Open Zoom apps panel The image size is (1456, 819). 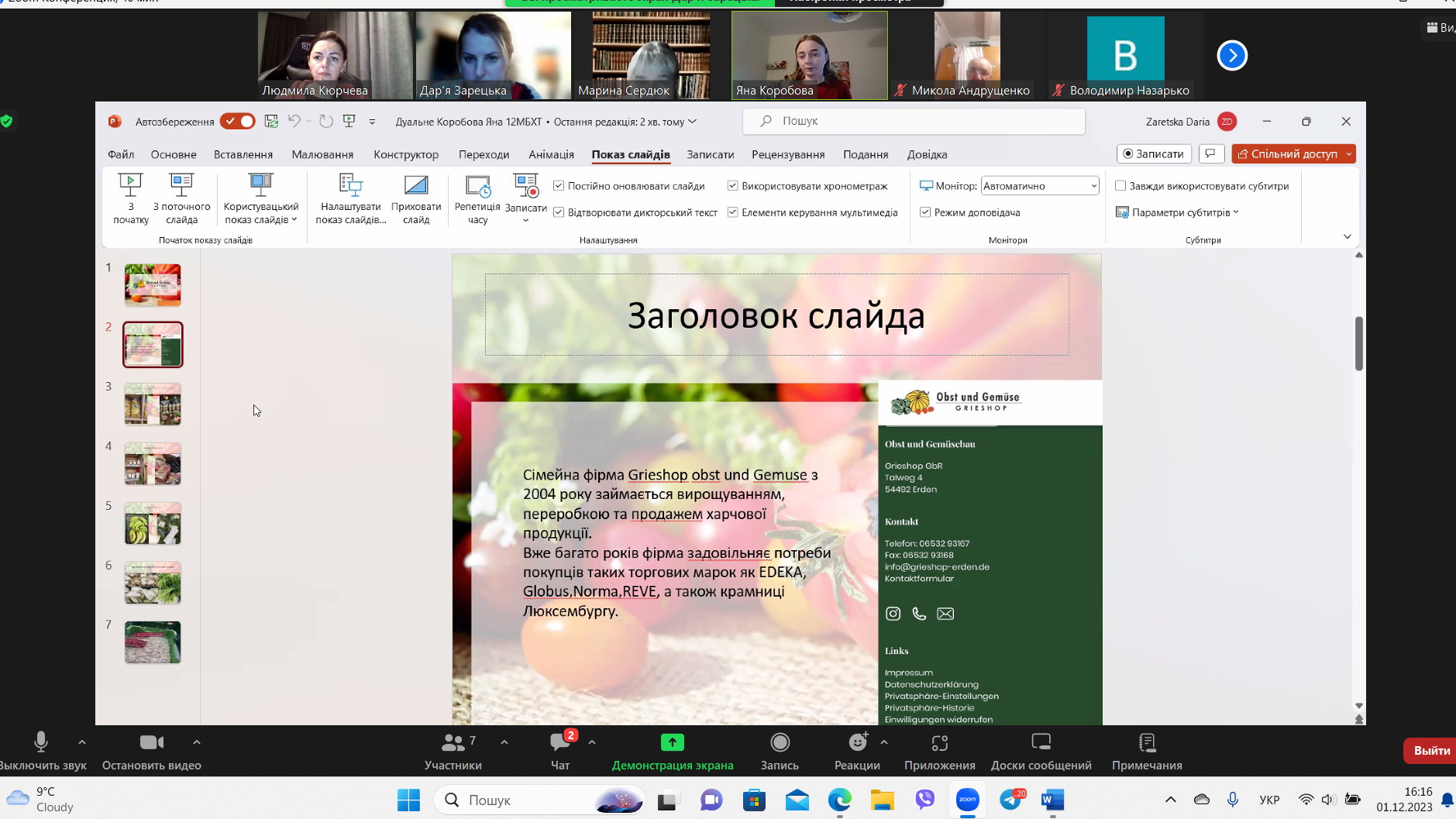pos(940,752)
